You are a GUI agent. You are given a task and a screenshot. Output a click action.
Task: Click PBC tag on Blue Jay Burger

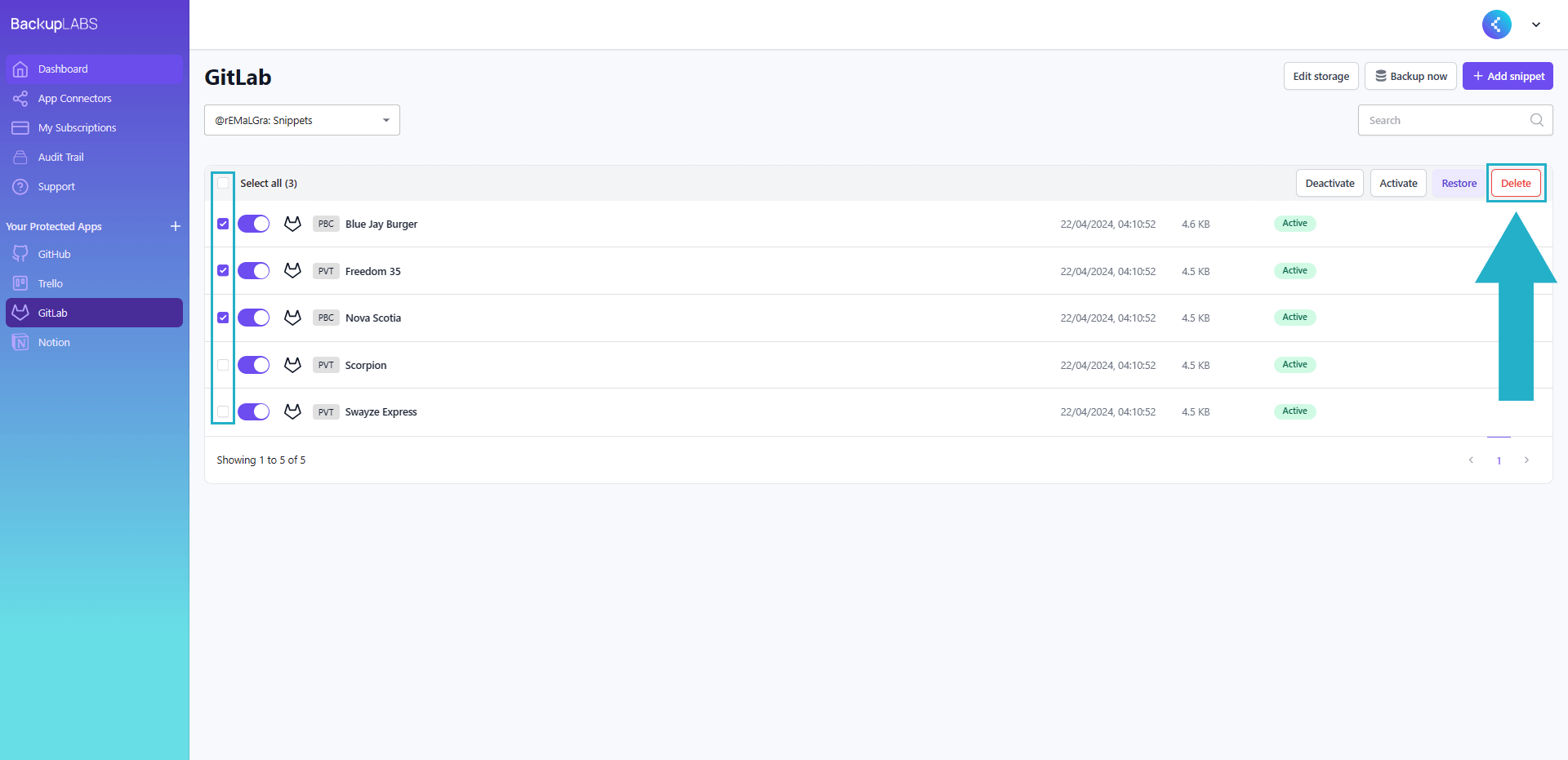coord(326,224)
